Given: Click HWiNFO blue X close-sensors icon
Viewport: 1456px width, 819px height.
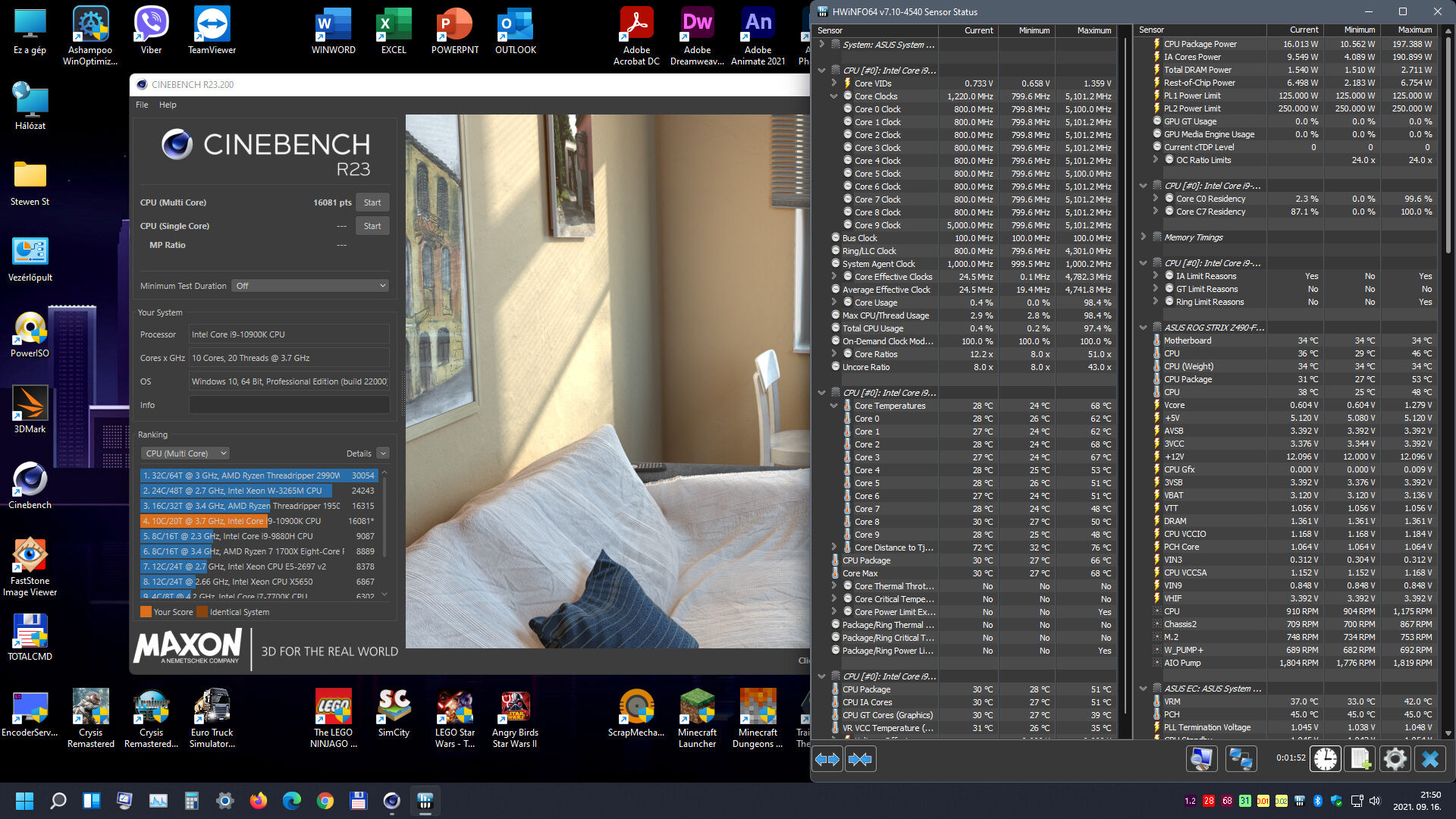Looking at the screenshot, I should (1430, 758).
